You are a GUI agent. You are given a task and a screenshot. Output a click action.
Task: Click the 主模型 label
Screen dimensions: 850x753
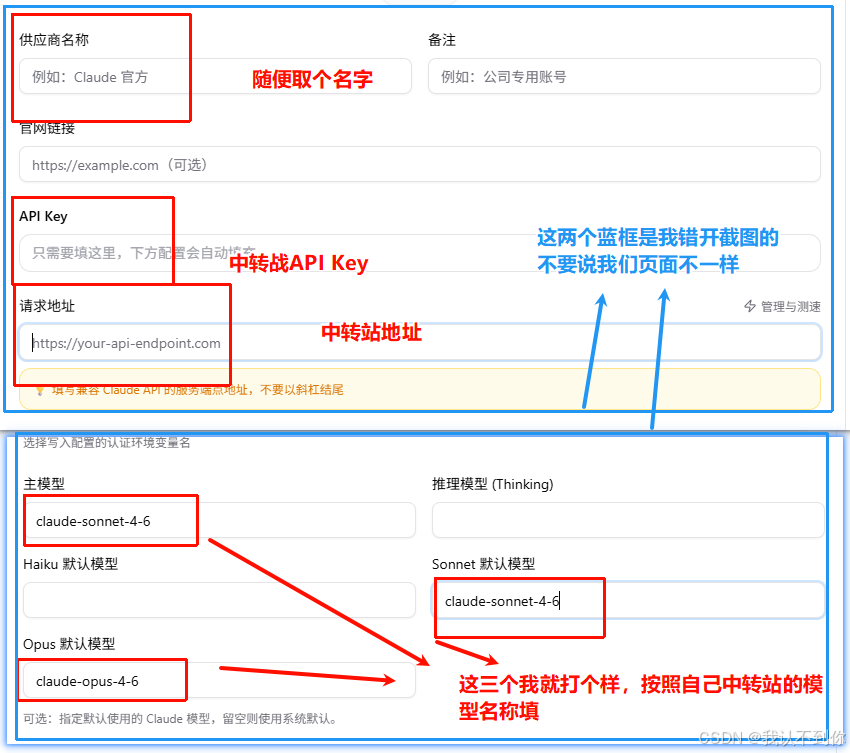pyautogui.click(x=44, y=484)
